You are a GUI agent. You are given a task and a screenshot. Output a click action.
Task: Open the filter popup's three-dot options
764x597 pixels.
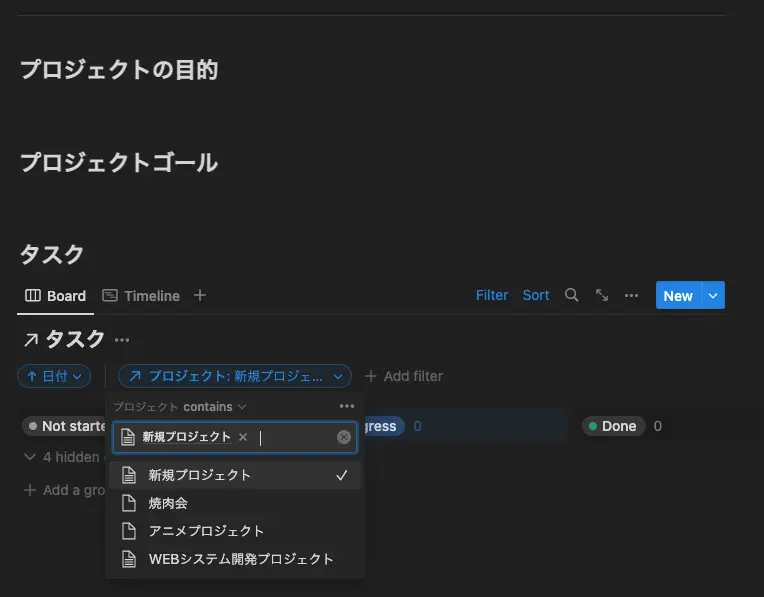[x=346, y=407]
